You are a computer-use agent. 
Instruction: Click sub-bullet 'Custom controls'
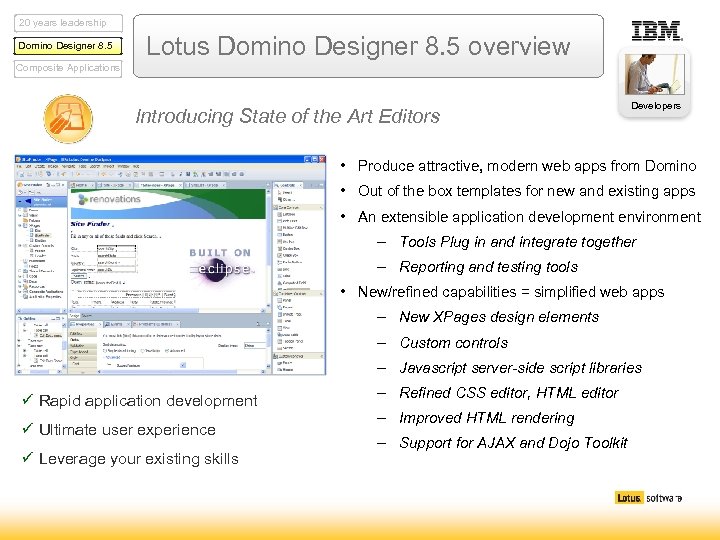pyautogui.click(x=454, y=343)
